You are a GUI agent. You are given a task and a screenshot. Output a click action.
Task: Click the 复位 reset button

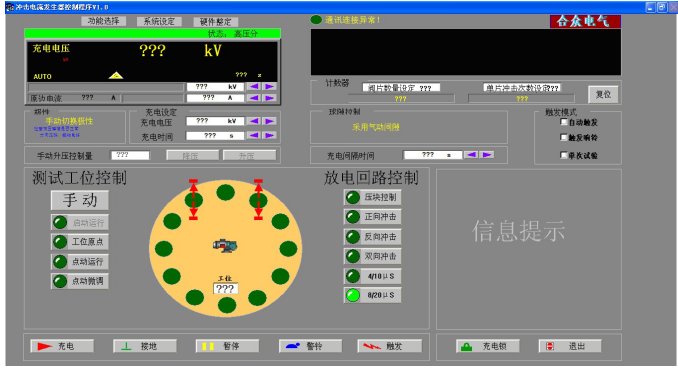coord(603,94)
